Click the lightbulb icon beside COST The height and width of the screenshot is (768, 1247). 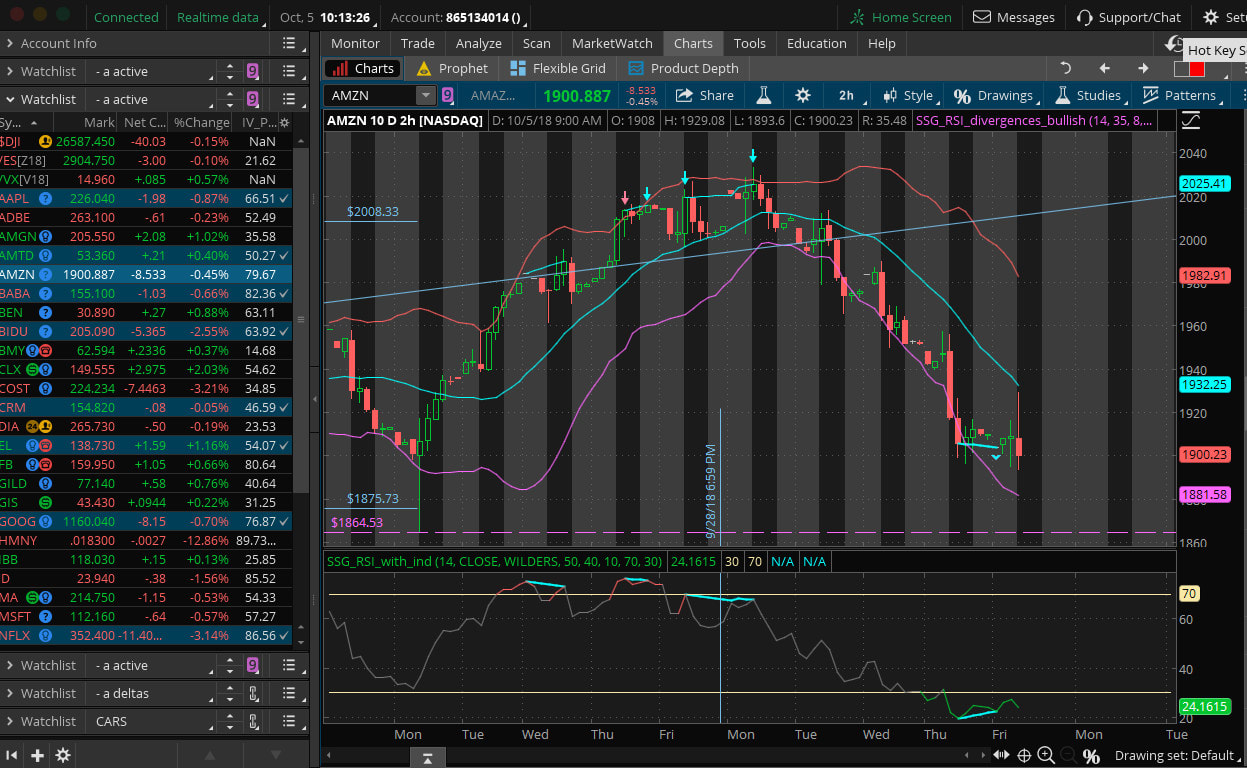pos(45,388)
